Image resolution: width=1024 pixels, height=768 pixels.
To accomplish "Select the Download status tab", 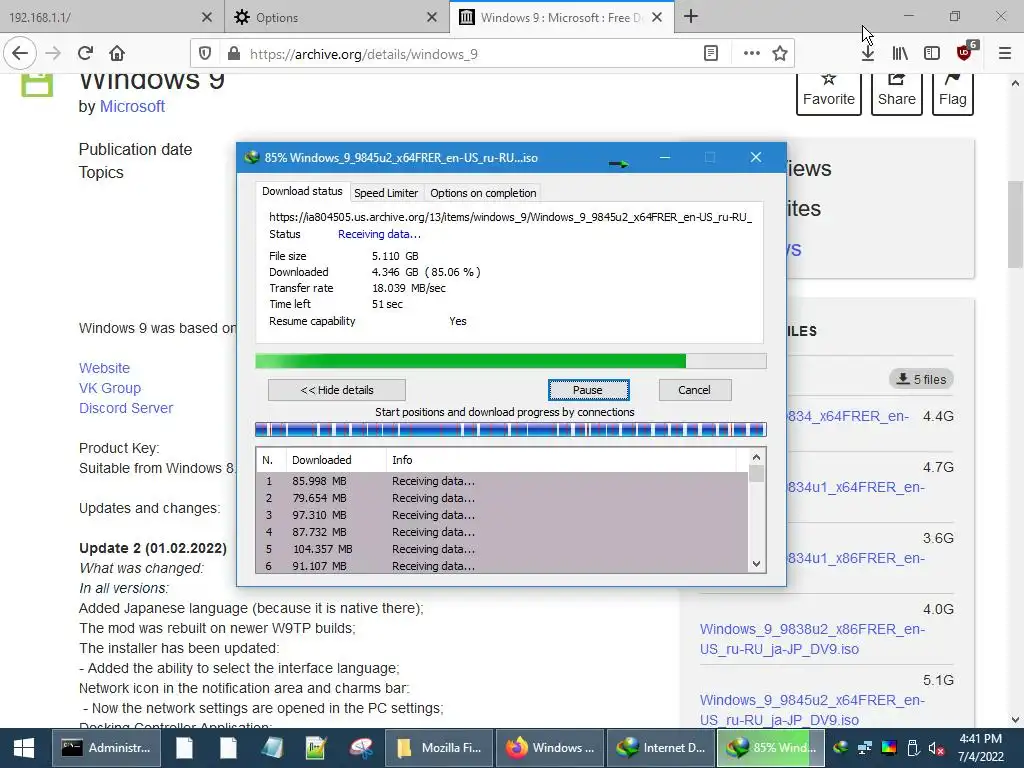I will tap(302, 191).
